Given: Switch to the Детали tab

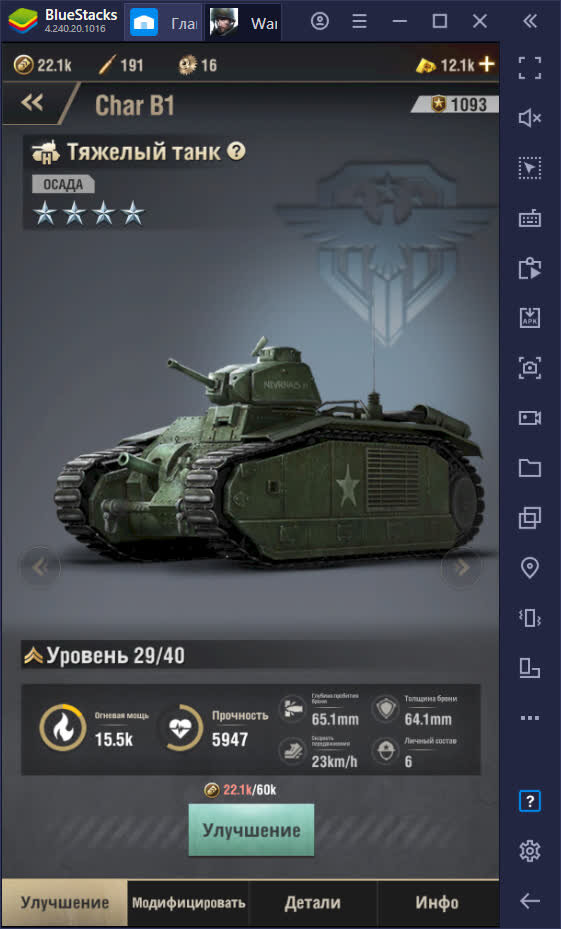Looking at the screenshot, I should pyautogui.click(x=312, y=902).
